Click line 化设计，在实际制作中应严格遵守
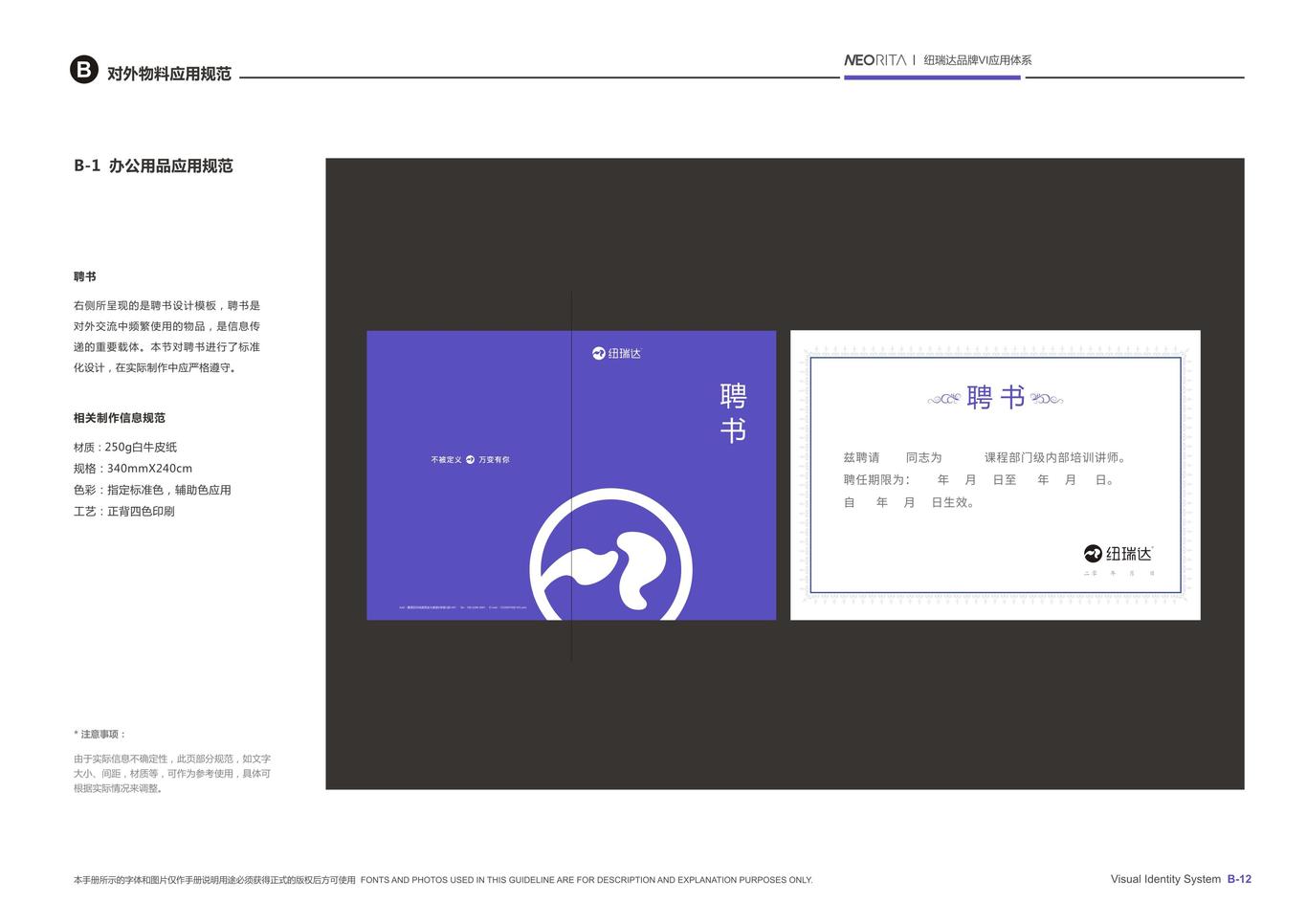This screenshot has height=924, width=1307. pos(155,367)
